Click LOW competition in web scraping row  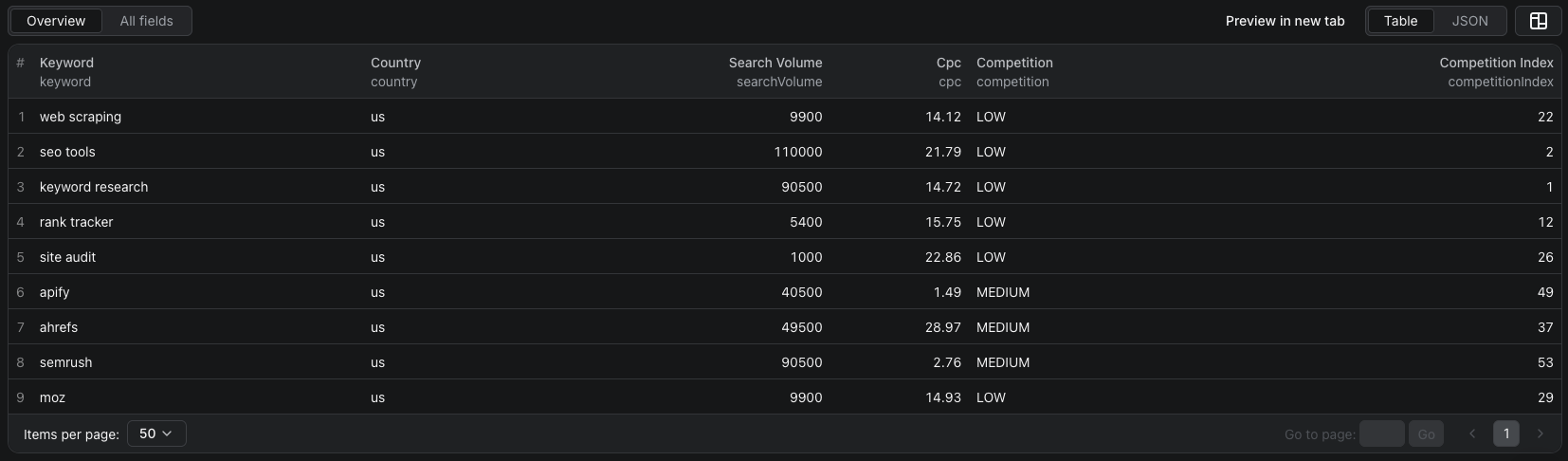pos(991,117)
